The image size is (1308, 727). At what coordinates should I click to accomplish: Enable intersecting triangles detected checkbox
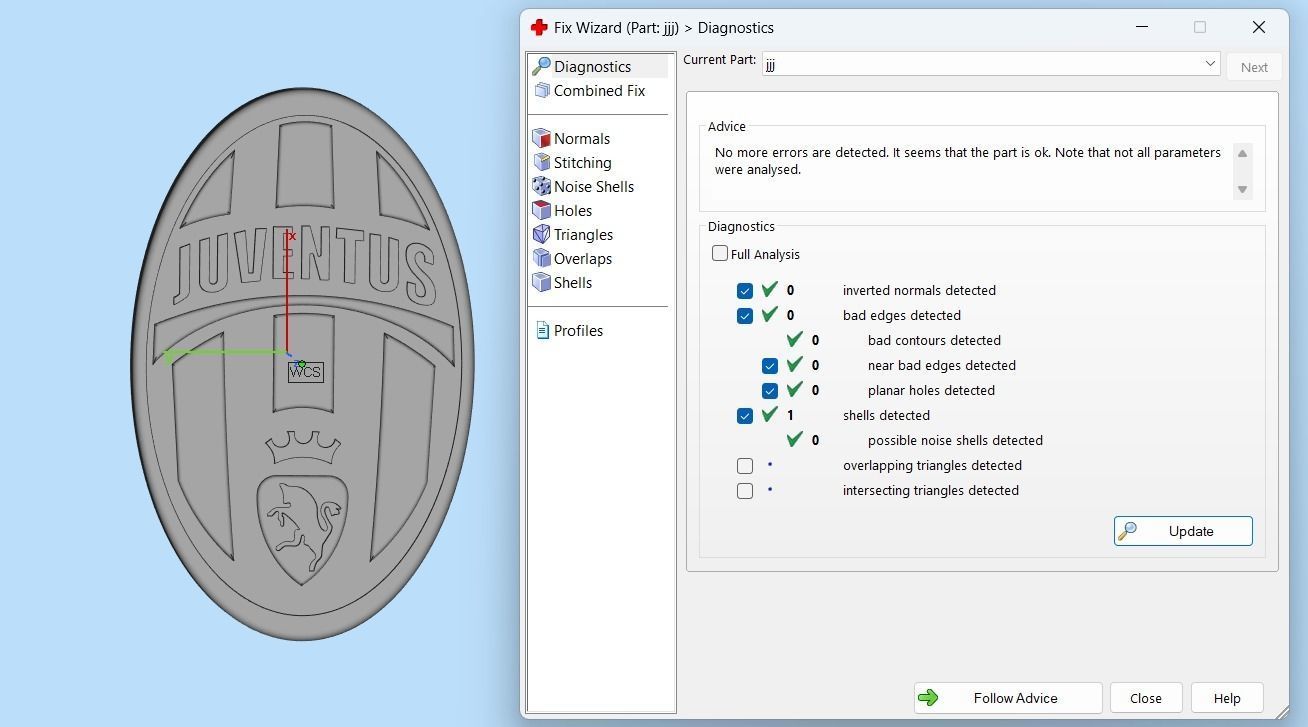point(745,491)
